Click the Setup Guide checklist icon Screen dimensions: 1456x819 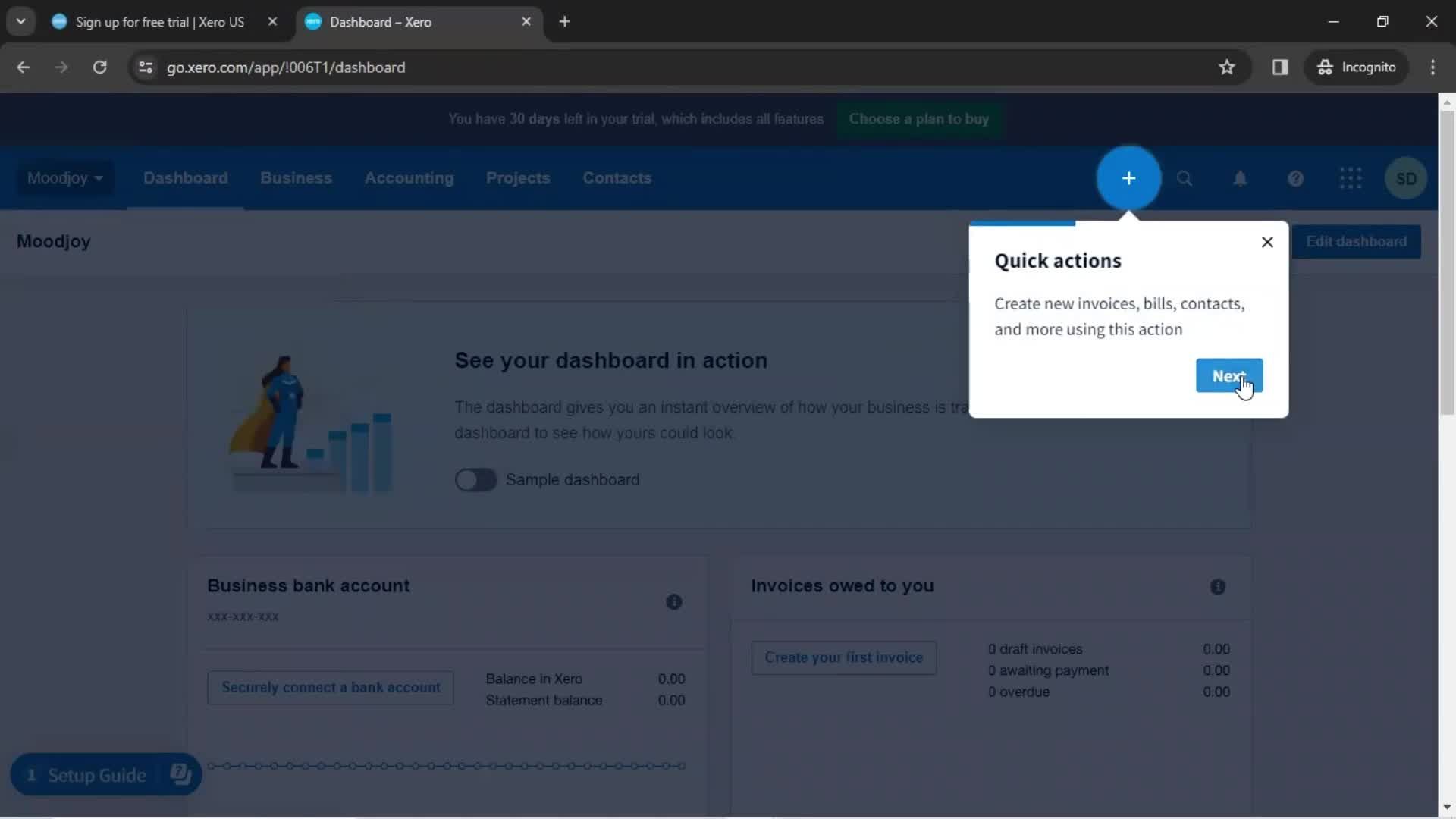click(x=180, y=774)
